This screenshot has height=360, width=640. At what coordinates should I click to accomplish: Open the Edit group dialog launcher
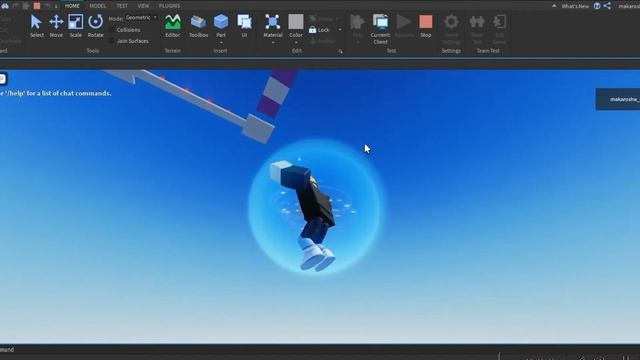pyautogui.click(x=340, y=51)
